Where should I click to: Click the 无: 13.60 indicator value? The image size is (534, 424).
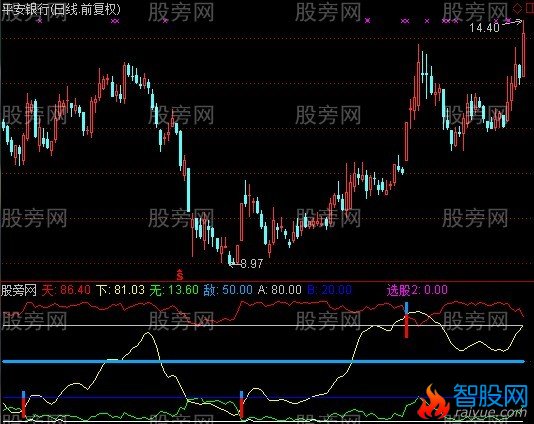pyautogui.click(x=174, y=290)
